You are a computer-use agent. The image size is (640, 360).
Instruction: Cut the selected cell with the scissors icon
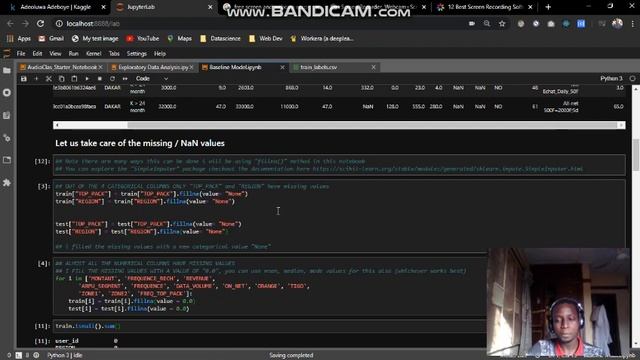pyautogui.click(x=49, y=79)
